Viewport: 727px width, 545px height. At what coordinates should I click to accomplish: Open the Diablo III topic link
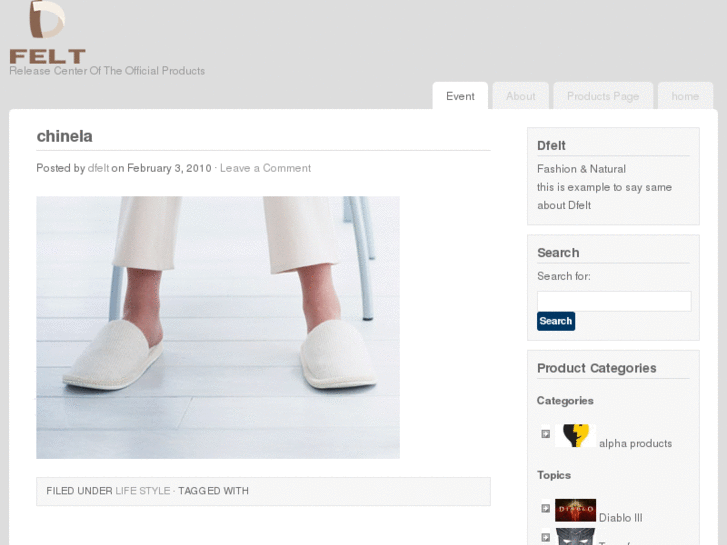620,518
